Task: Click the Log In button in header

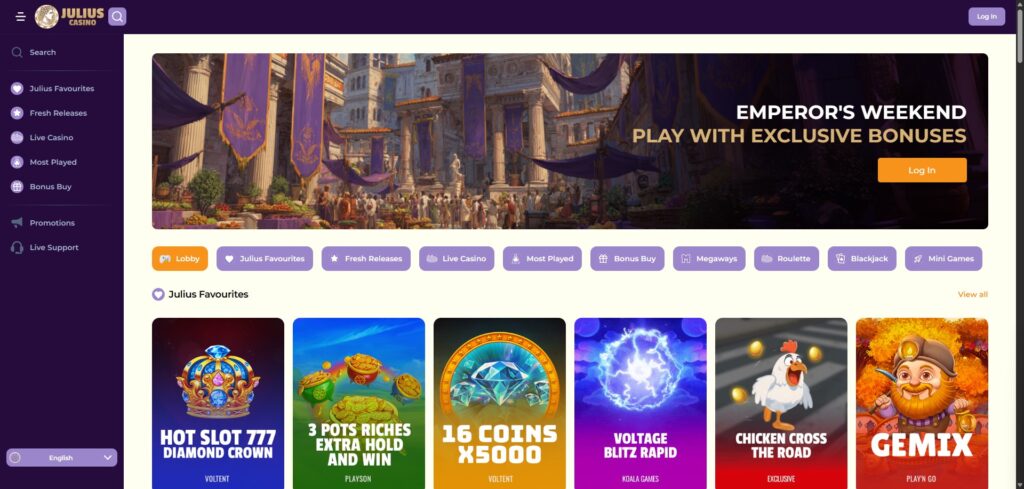Action: (986, 16)
